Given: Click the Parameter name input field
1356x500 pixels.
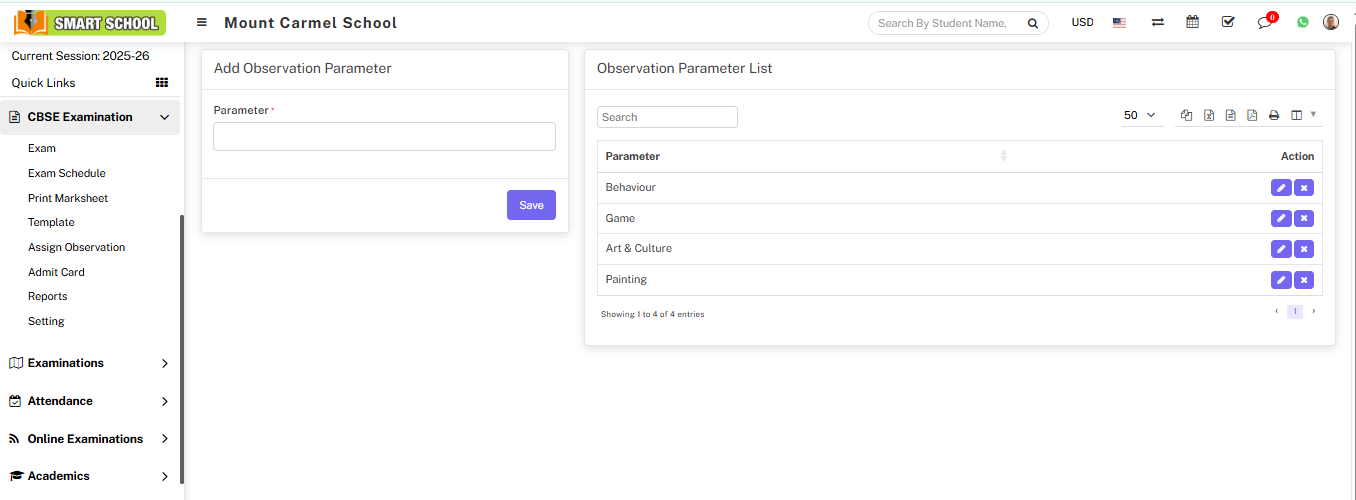Looking at the screenshot, I should click(384, 137).
